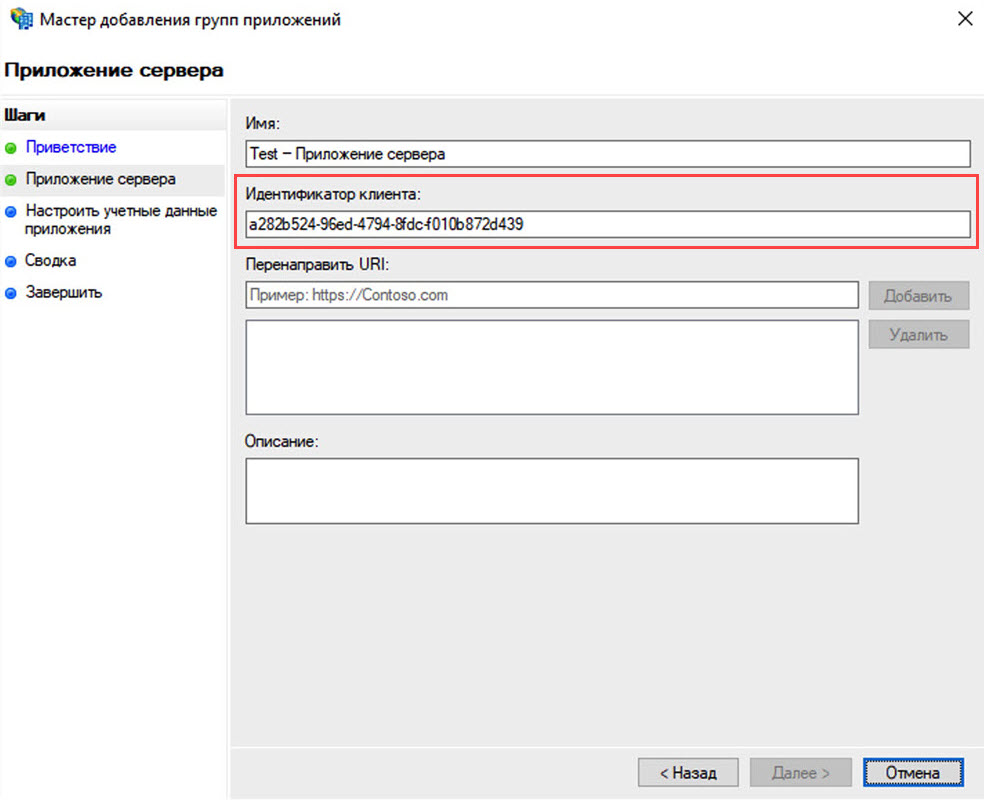
Task: Close the wizard with the X button
Action: (x=964, y=20)
